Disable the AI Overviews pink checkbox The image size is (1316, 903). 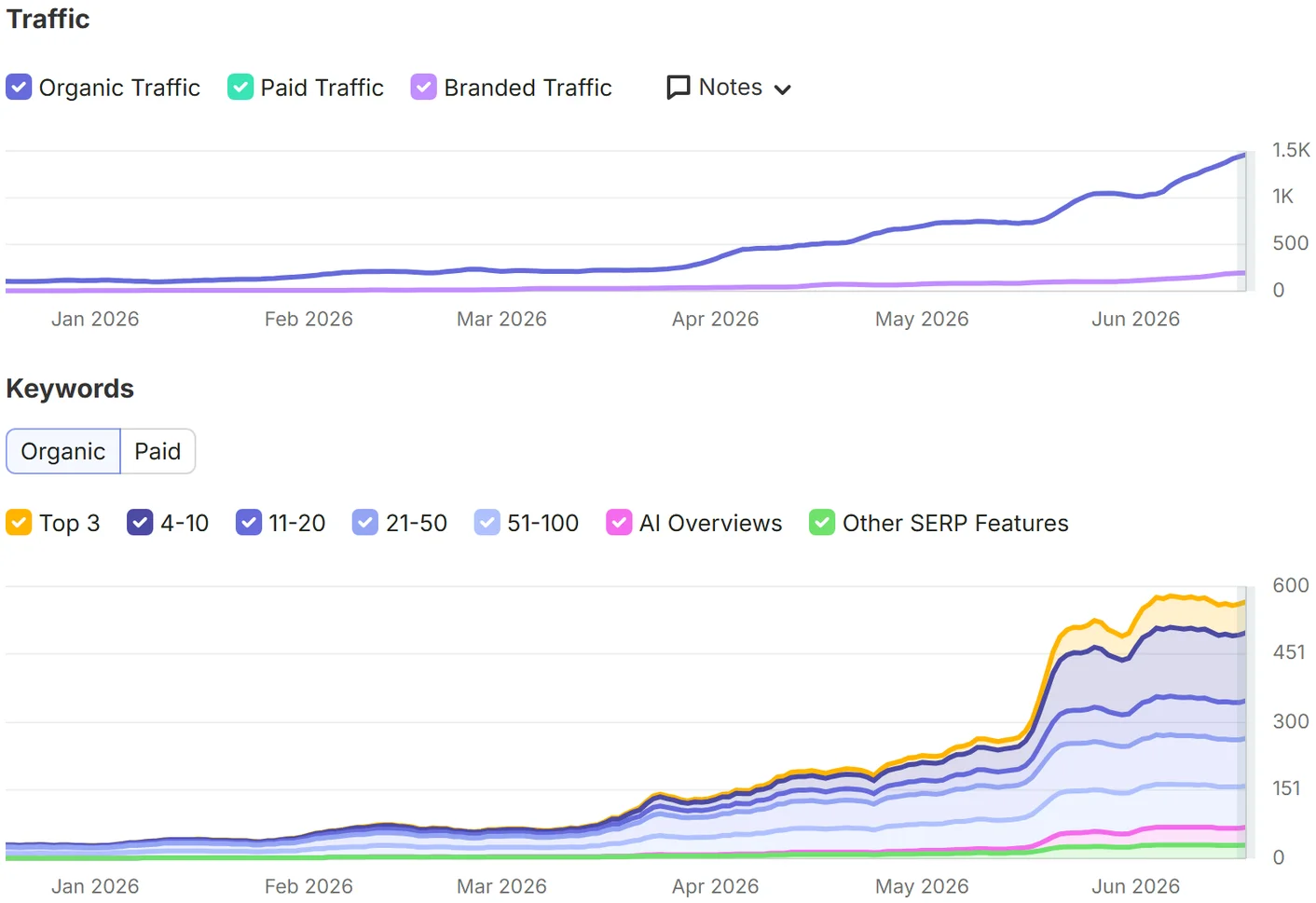pyautogui.click(x=619, y=523)
